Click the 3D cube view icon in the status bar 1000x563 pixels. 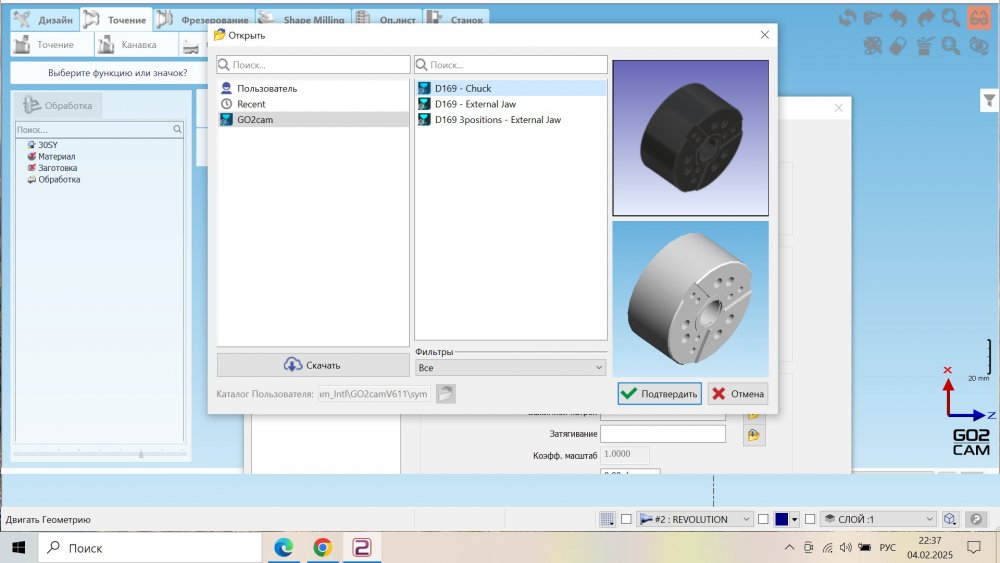click(950, 519)
